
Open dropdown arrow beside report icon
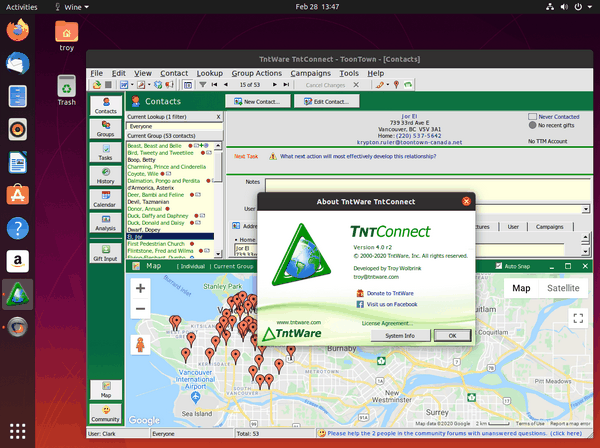132,85
